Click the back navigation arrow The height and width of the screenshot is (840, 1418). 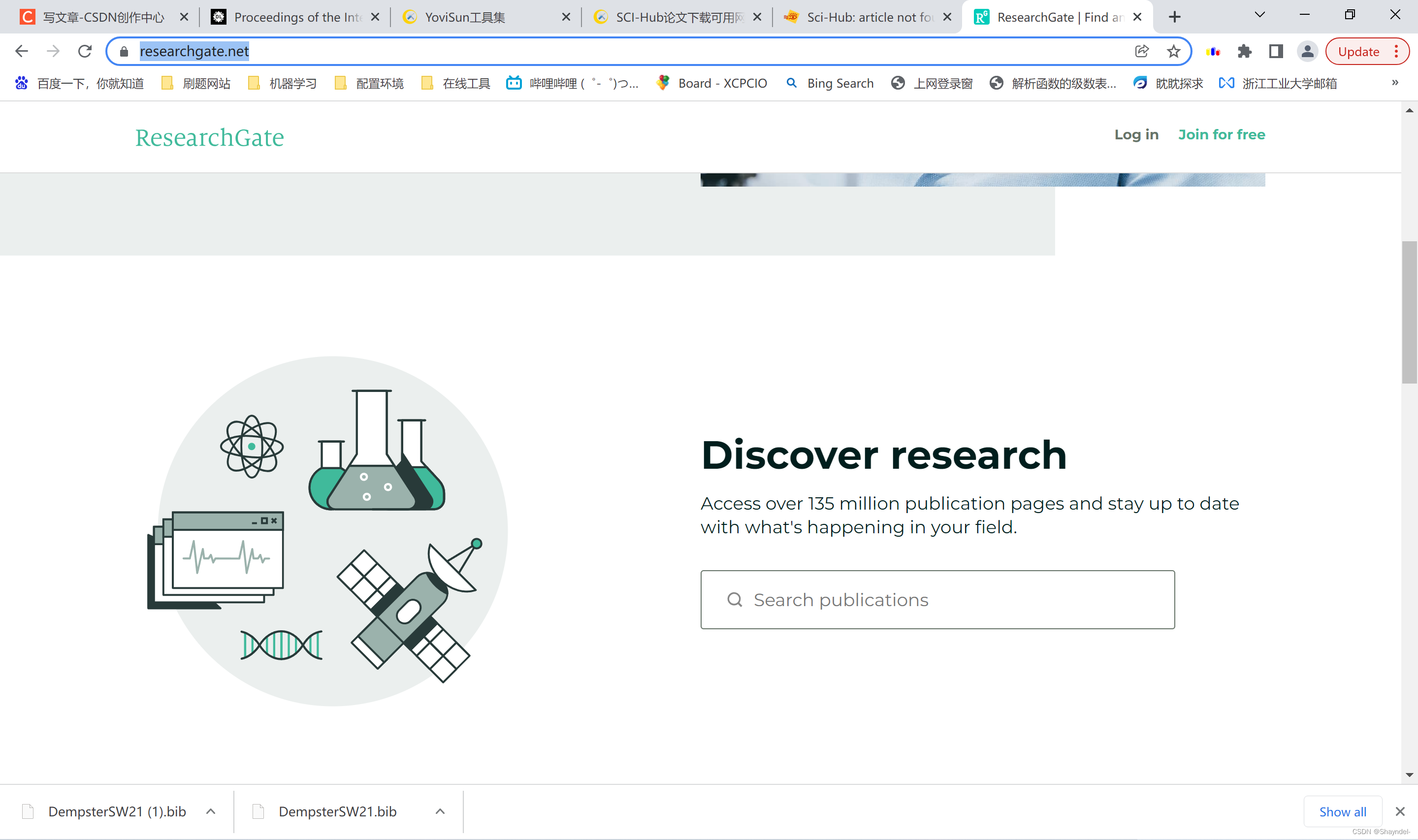pyautogui.click(x=22, y=52)
